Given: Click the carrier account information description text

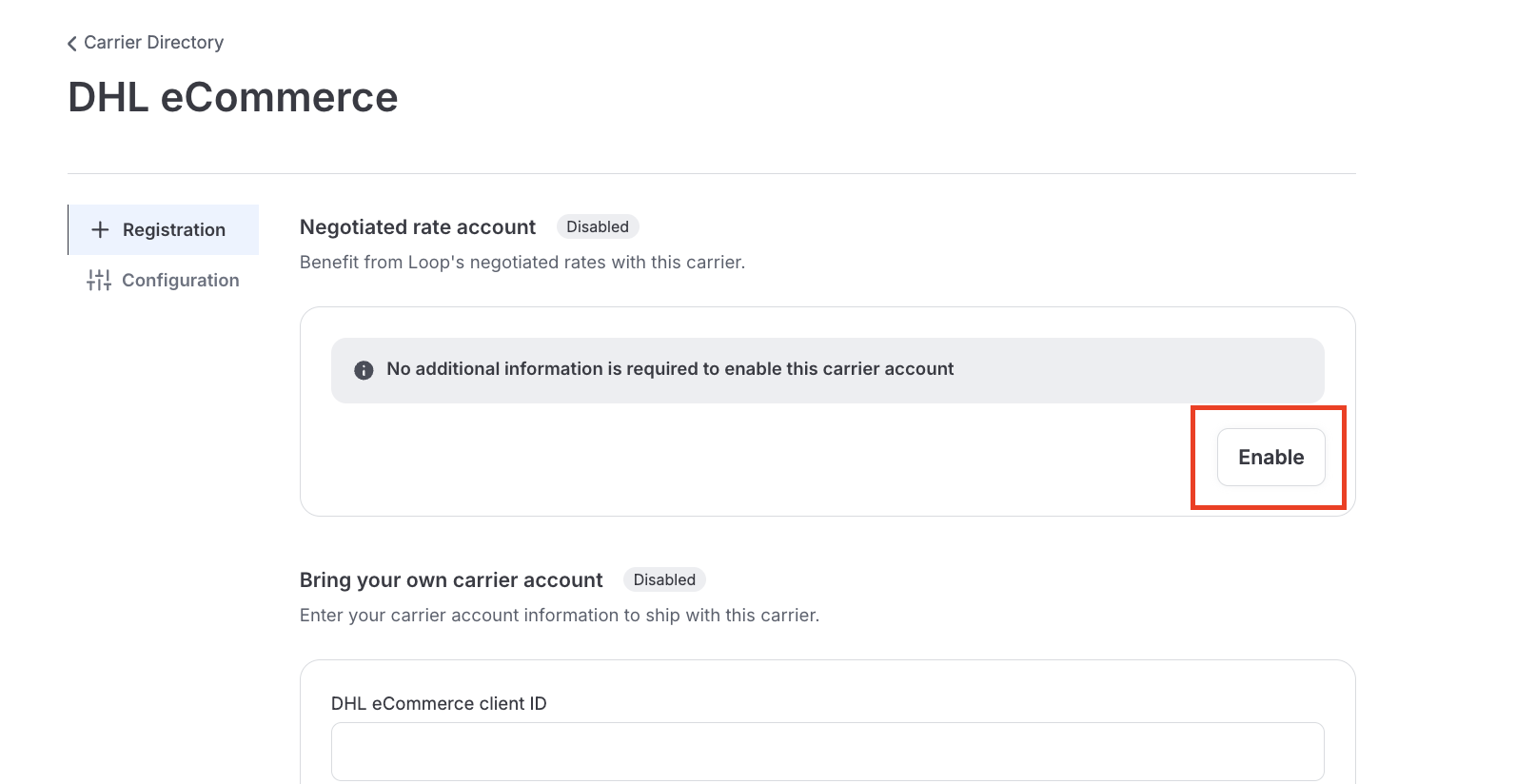Looking at the screenshot, I should 560,616.
